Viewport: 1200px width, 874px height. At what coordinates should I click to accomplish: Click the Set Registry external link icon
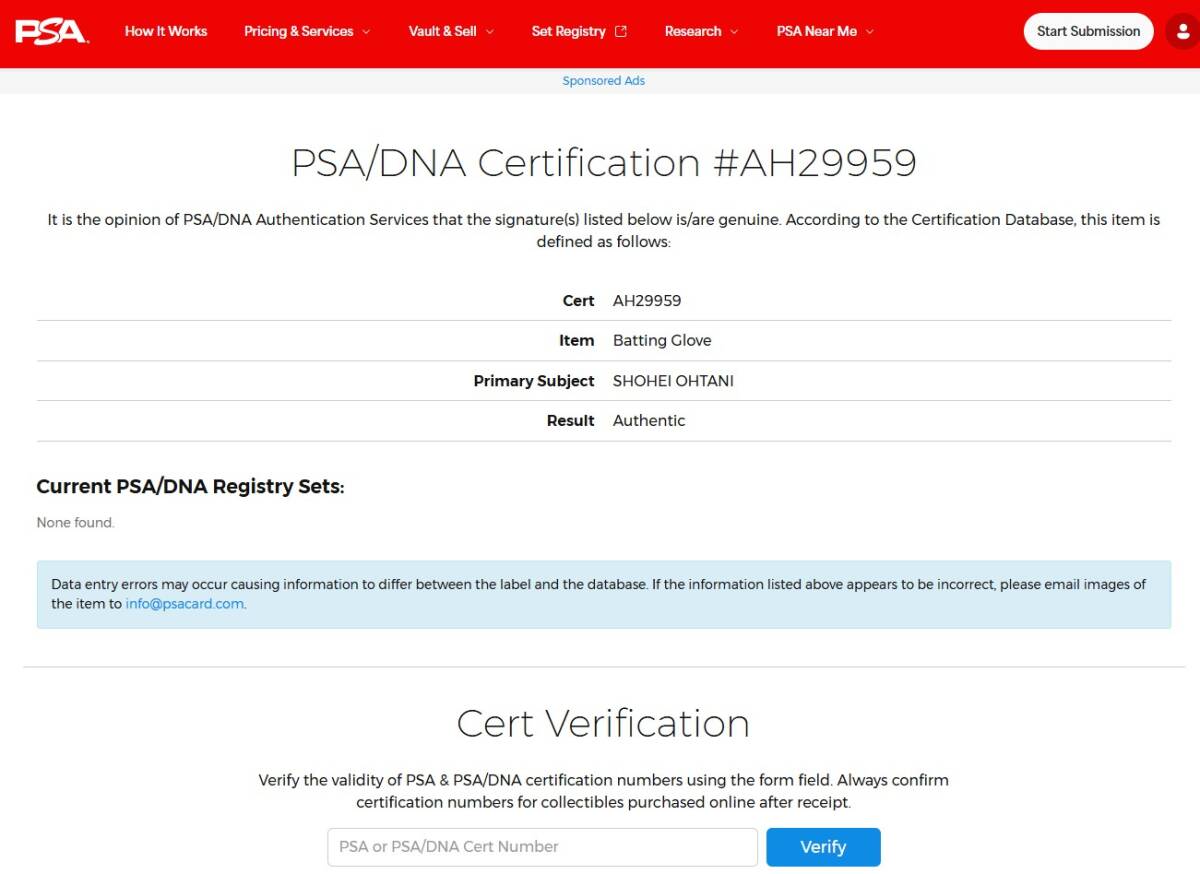click(x=621, y=31)
